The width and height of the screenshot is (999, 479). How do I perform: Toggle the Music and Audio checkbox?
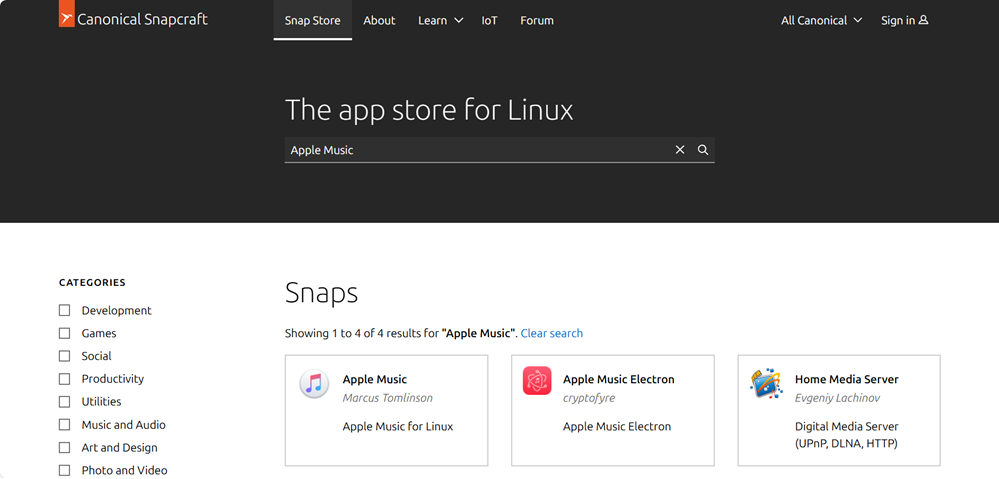[65, 425]
